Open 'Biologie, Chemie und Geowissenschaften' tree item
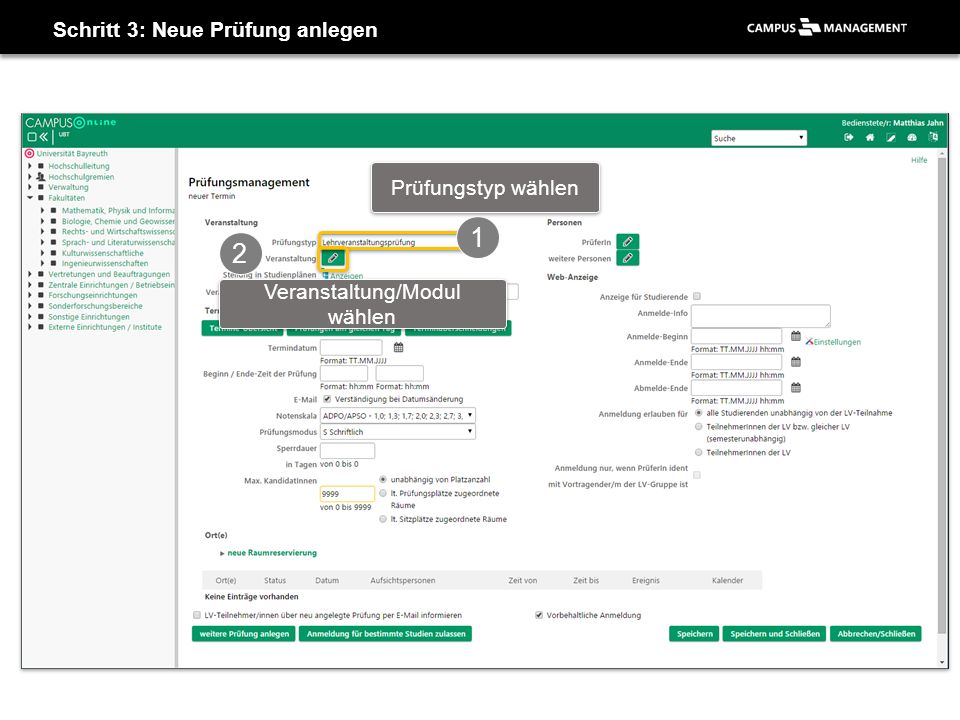Viewport: 960px width, 720px height. [x=118, y=222]
